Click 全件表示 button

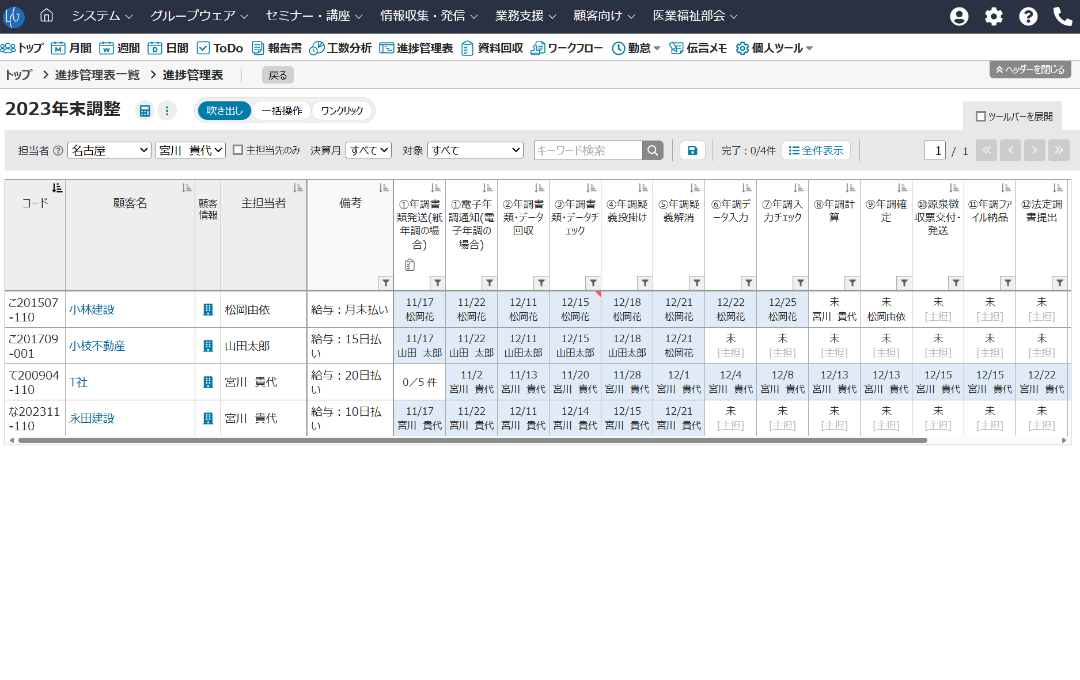click(x=816, y=150)
